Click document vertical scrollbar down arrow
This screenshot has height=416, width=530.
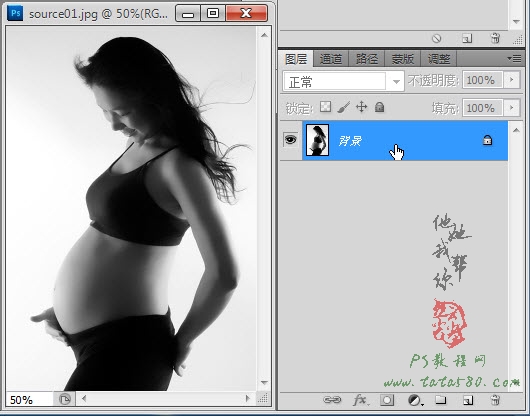[265, 383]
